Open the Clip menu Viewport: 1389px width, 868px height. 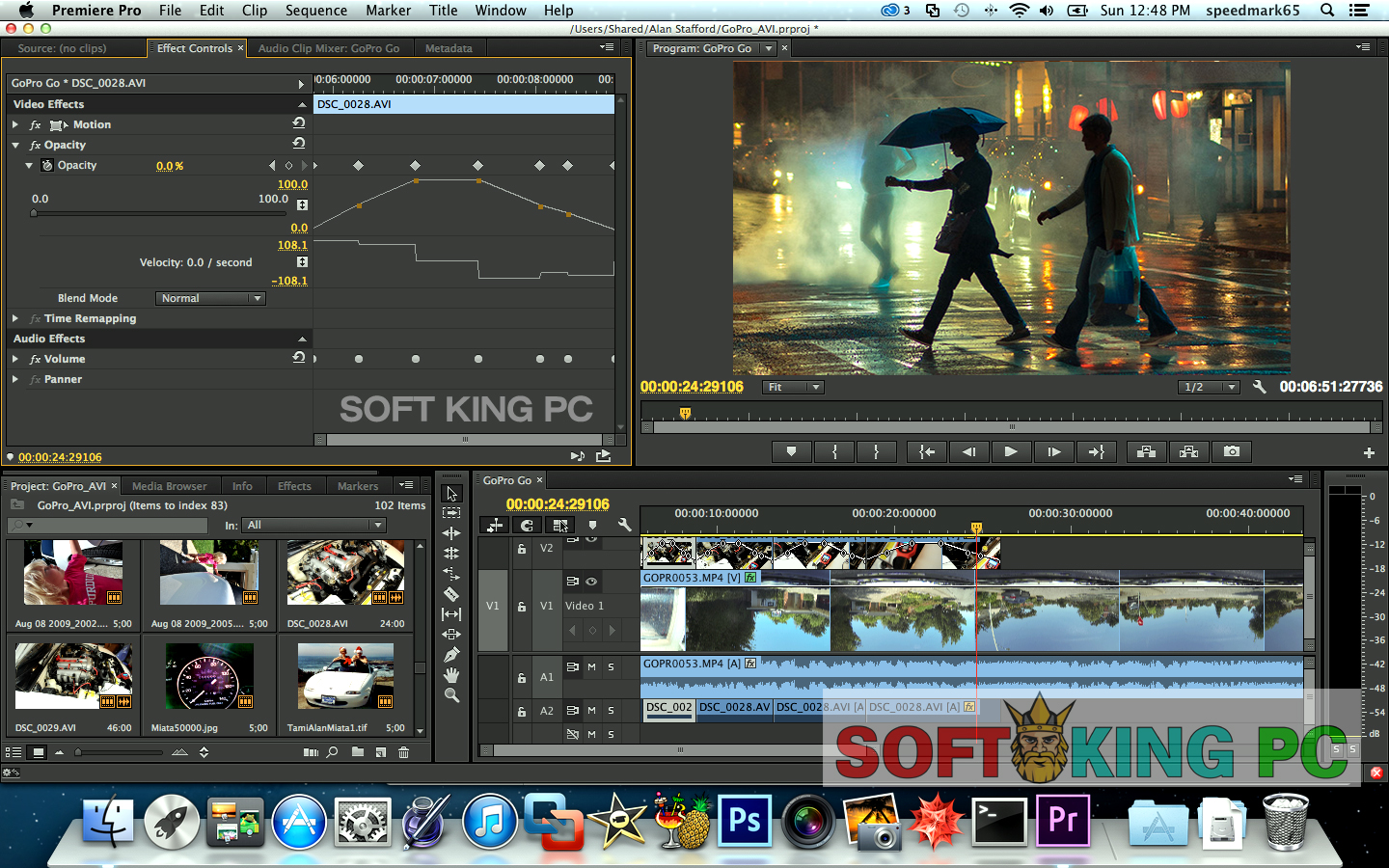(255, 10)
